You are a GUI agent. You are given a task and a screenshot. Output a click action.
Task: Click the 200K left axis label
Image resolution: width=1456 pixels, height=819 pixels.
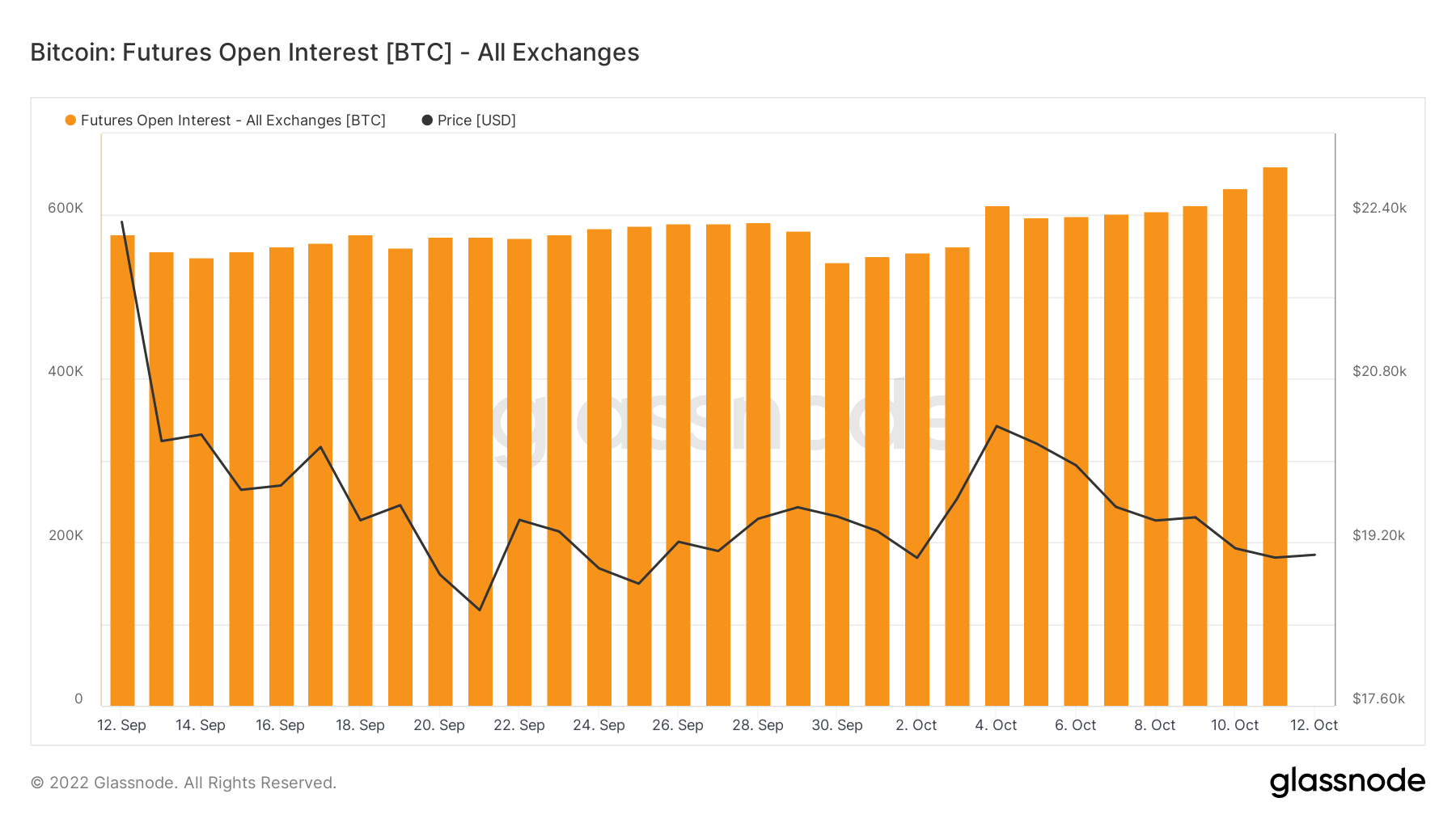[66, 535]
